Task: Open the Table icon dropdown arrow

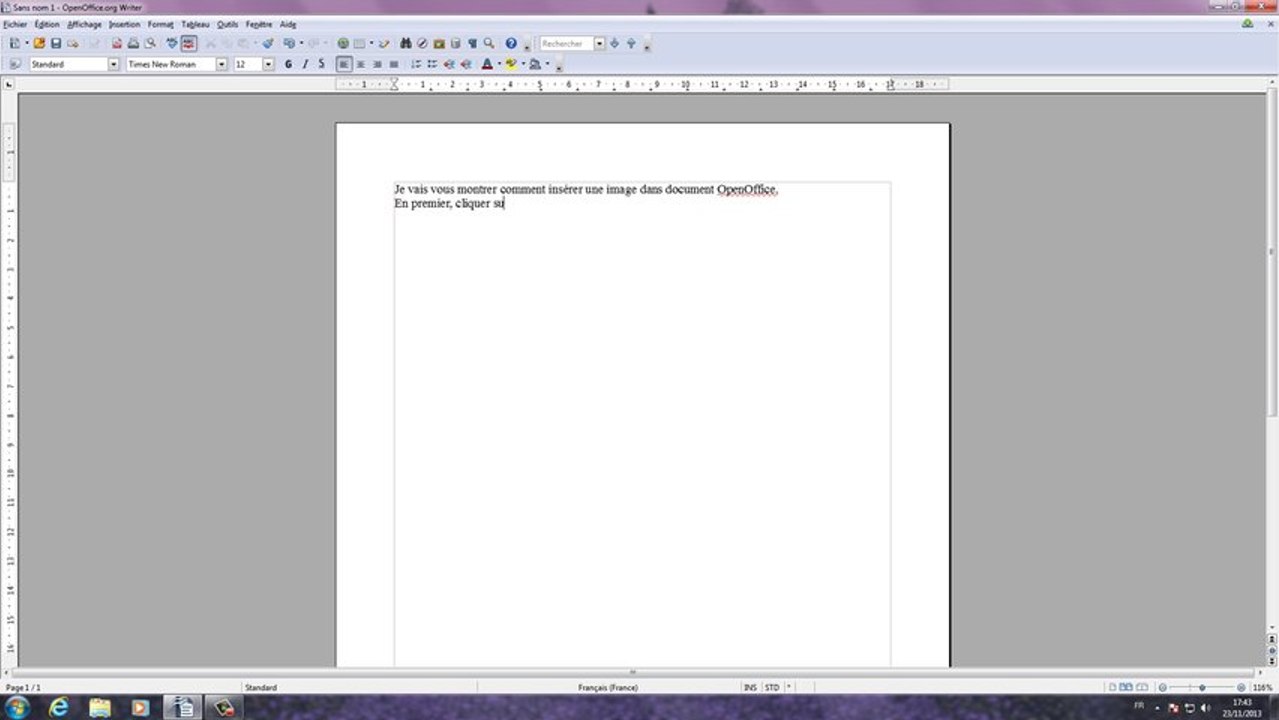Action: [371, 44]
